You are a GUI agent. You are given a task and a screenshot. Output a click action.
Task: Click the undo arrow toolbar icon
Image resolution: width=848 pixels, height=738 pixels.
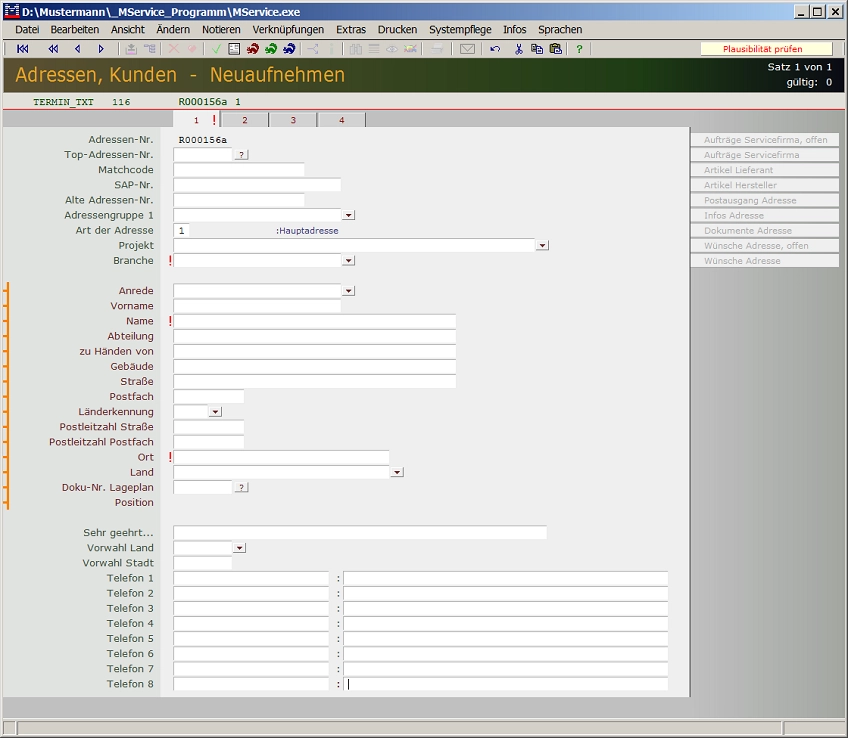495,49
